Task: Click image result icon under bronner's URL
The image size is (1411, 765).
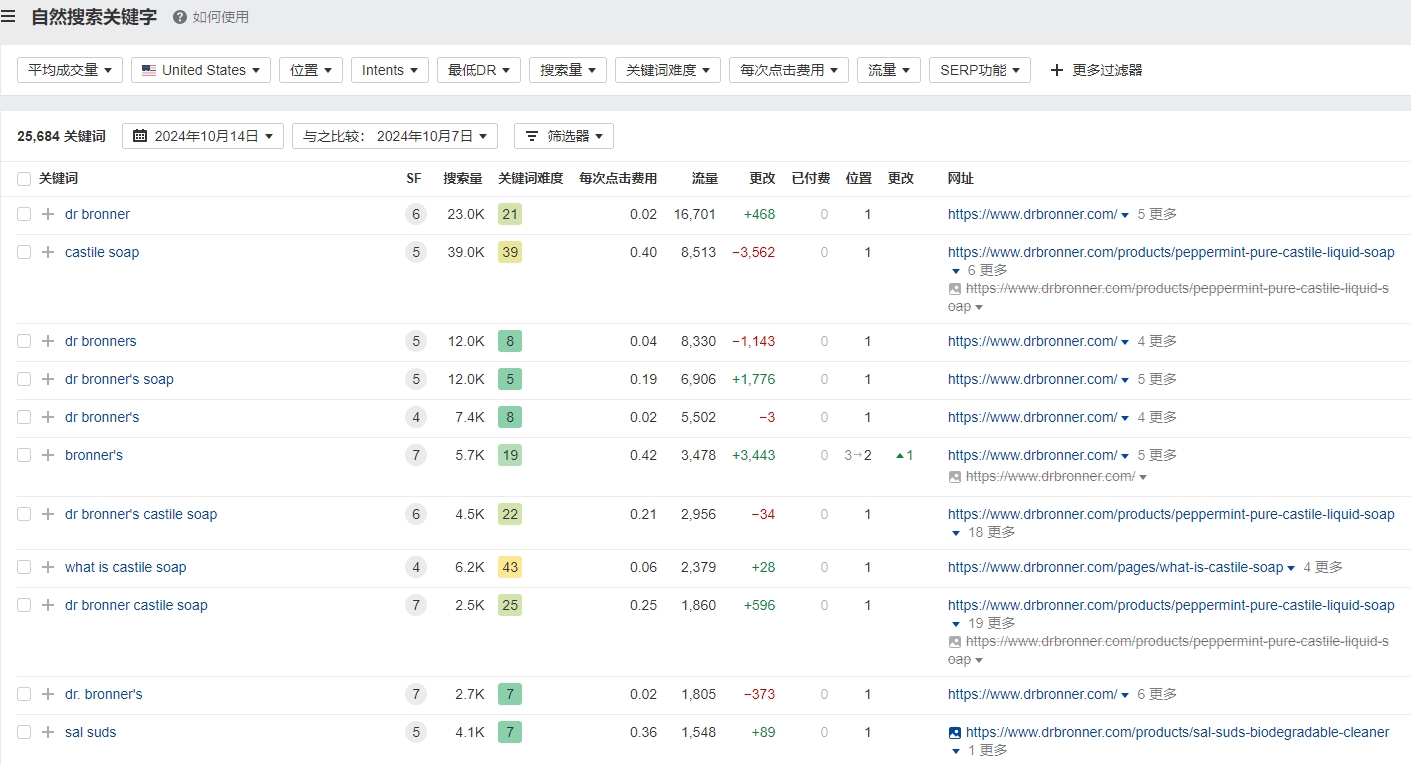Action: [955, 477]
